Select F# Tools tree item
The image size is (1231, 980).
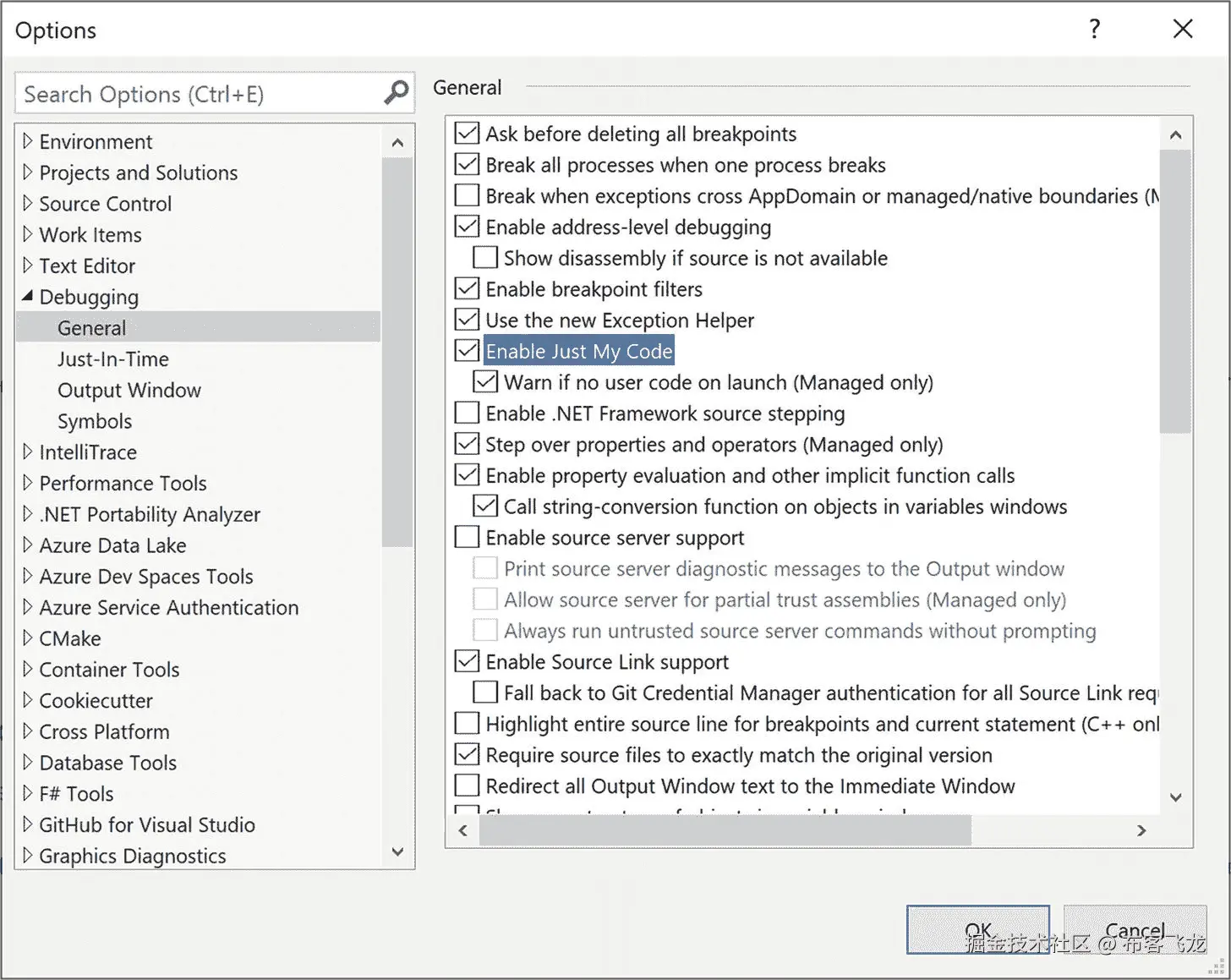coord(76,794)
